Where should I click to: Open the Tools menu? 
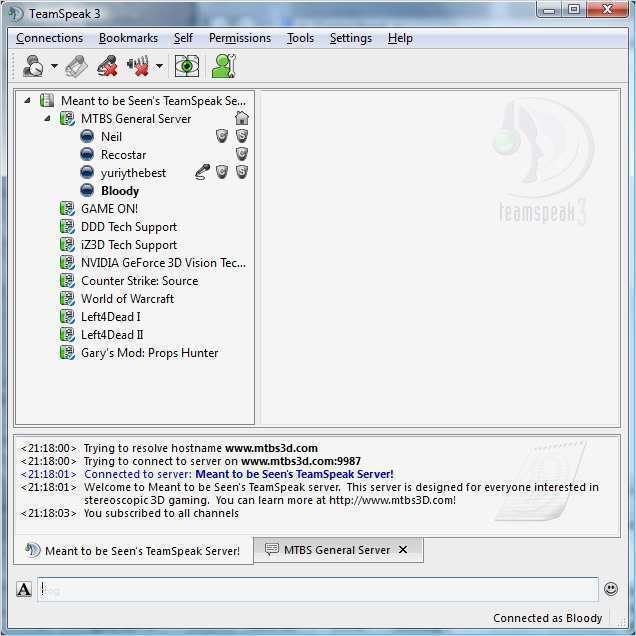point(300,38)
